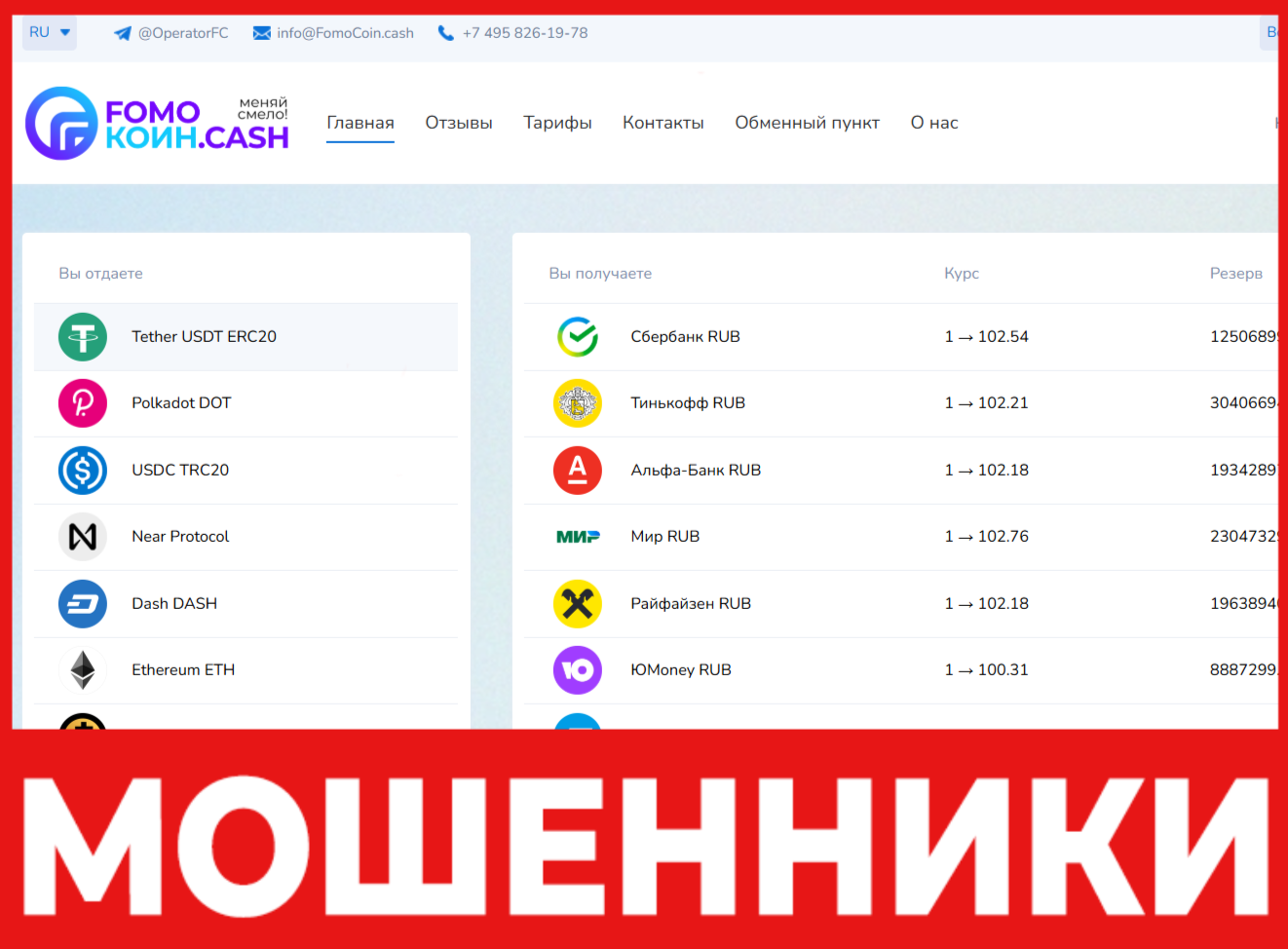Screen dimensions: 1288x949
Task: Click the Альфа-Банк red icon
Action: click(x=578, y=470)
